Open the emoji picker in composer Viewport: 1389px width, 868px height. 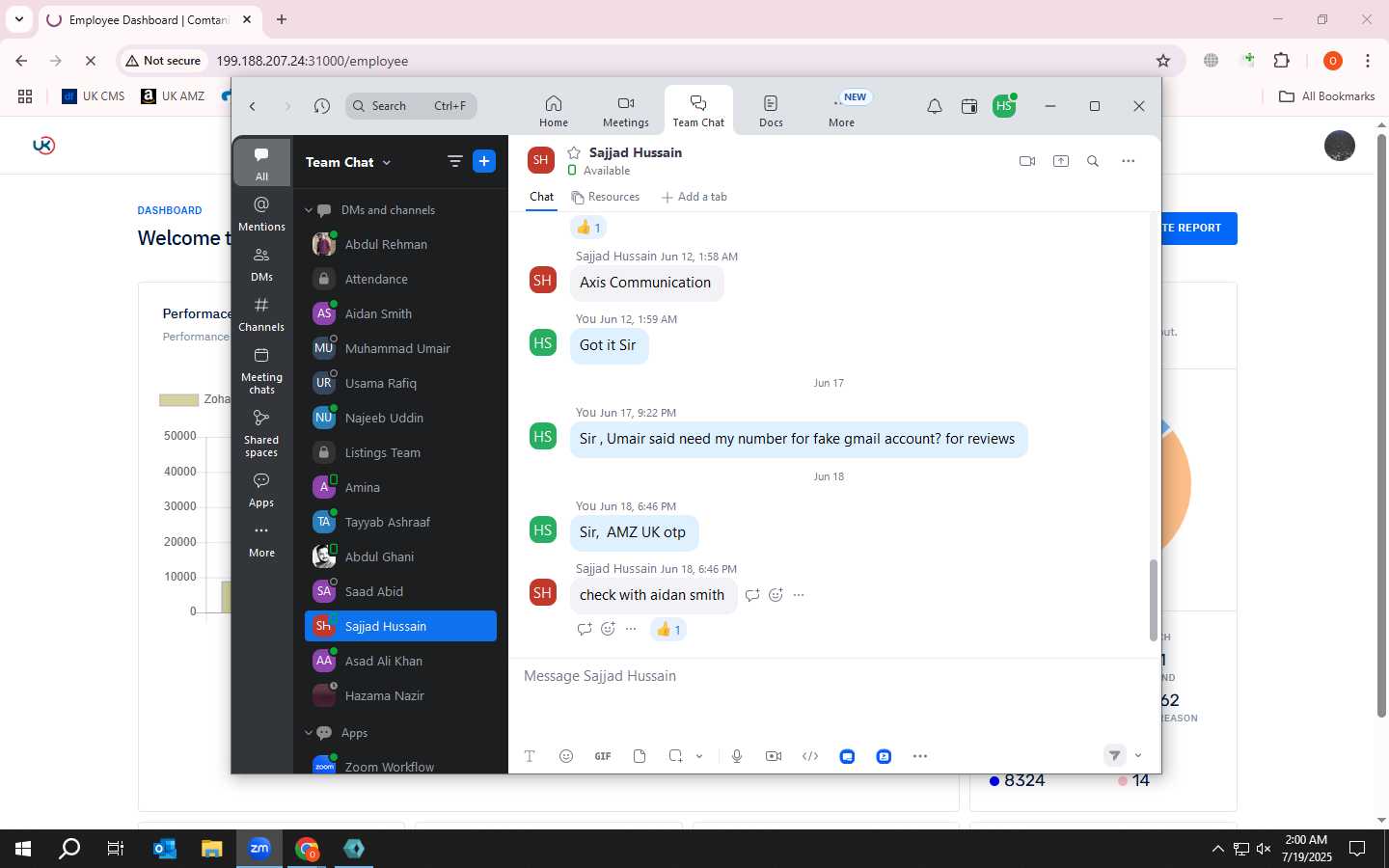(566, 756)
